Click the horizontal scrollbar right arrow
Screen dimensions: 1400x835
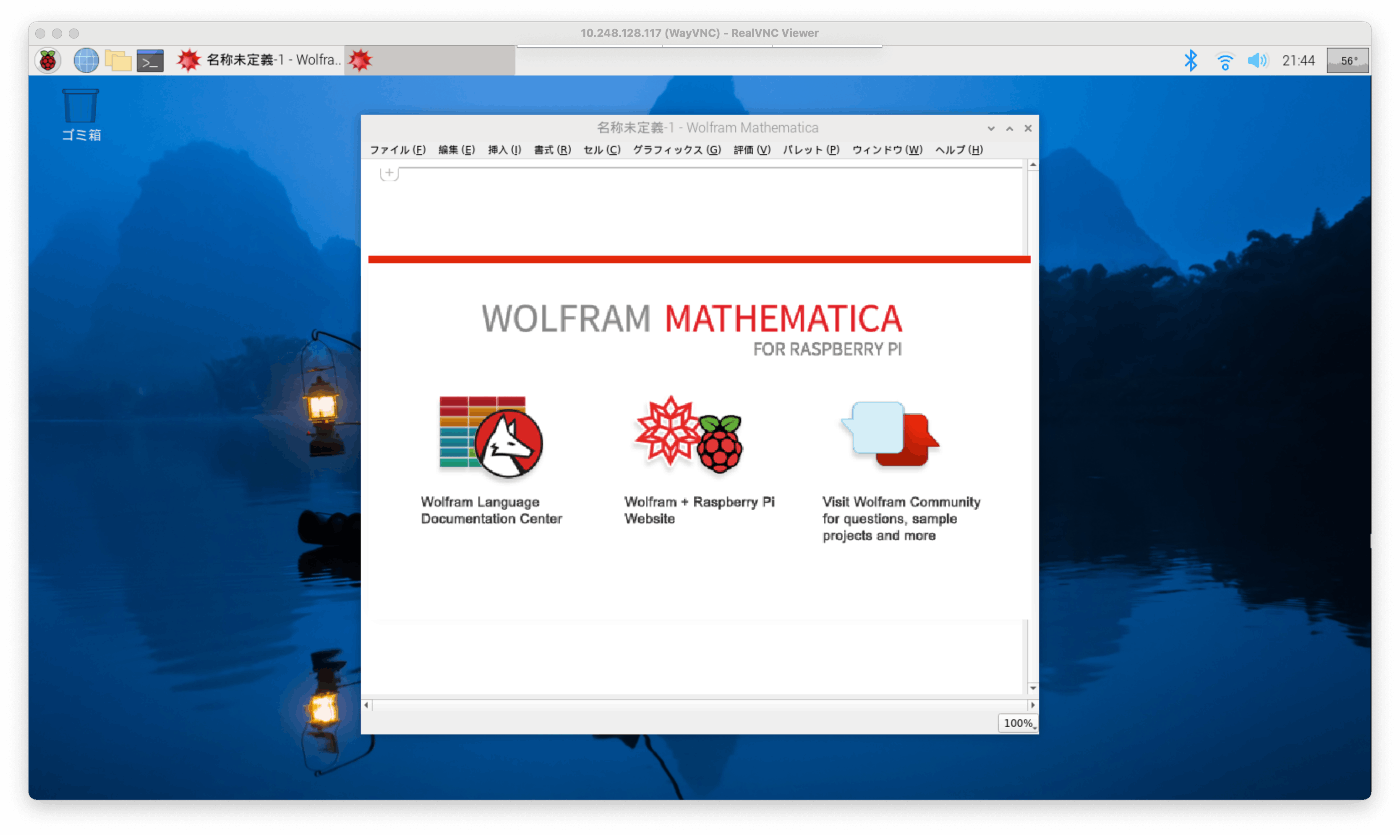point(1033,705)
